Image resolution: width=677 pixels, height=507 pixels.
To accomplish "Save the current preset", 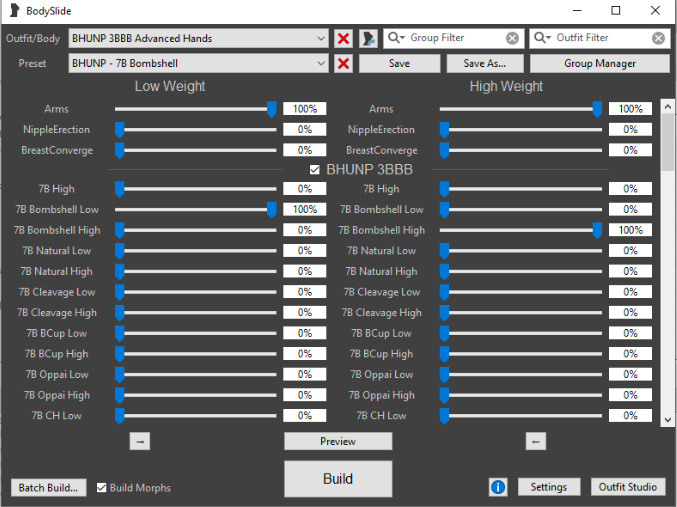I will point(399,63).
